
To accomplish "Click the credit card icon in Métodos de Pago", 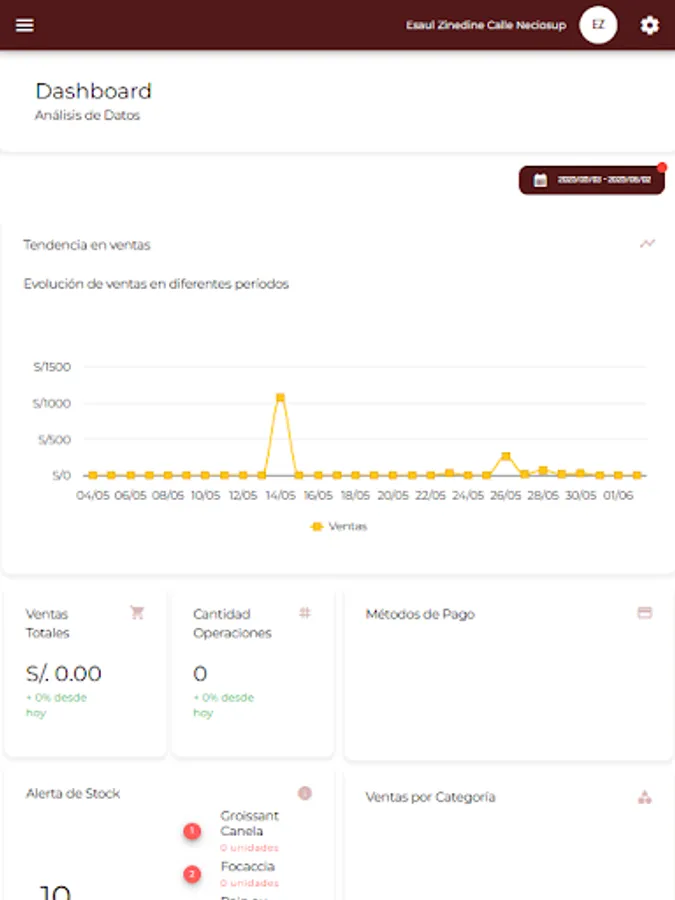I will pyautogui.click(x=645, y=613).
